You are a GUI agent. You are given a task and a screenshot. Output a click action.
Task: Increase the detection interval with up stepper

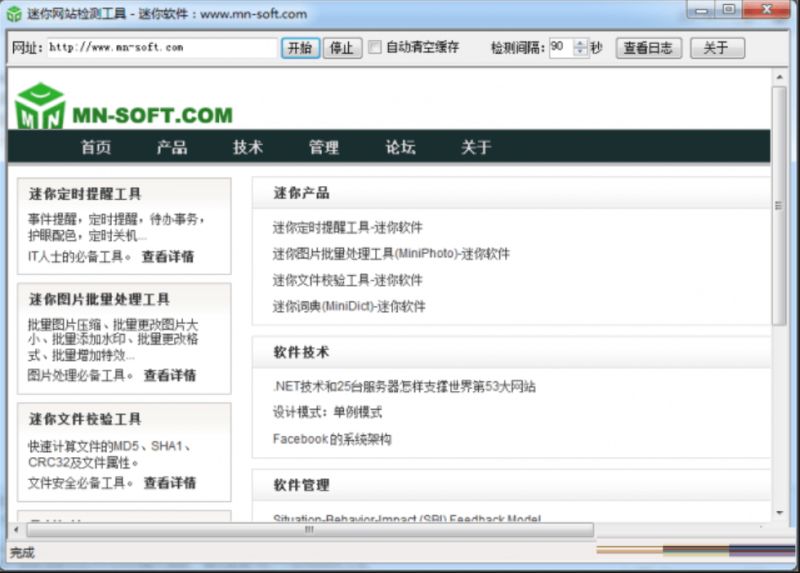580,43
